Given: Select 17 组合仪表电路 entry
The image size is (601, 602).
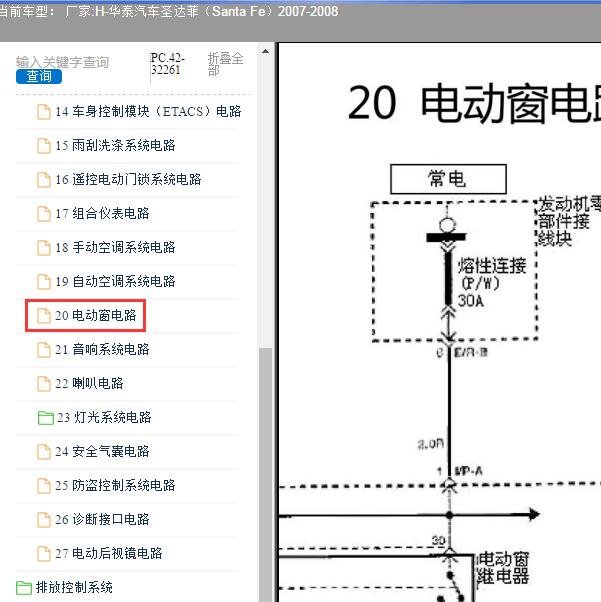Looking at the screenshot, I should 102,213.
